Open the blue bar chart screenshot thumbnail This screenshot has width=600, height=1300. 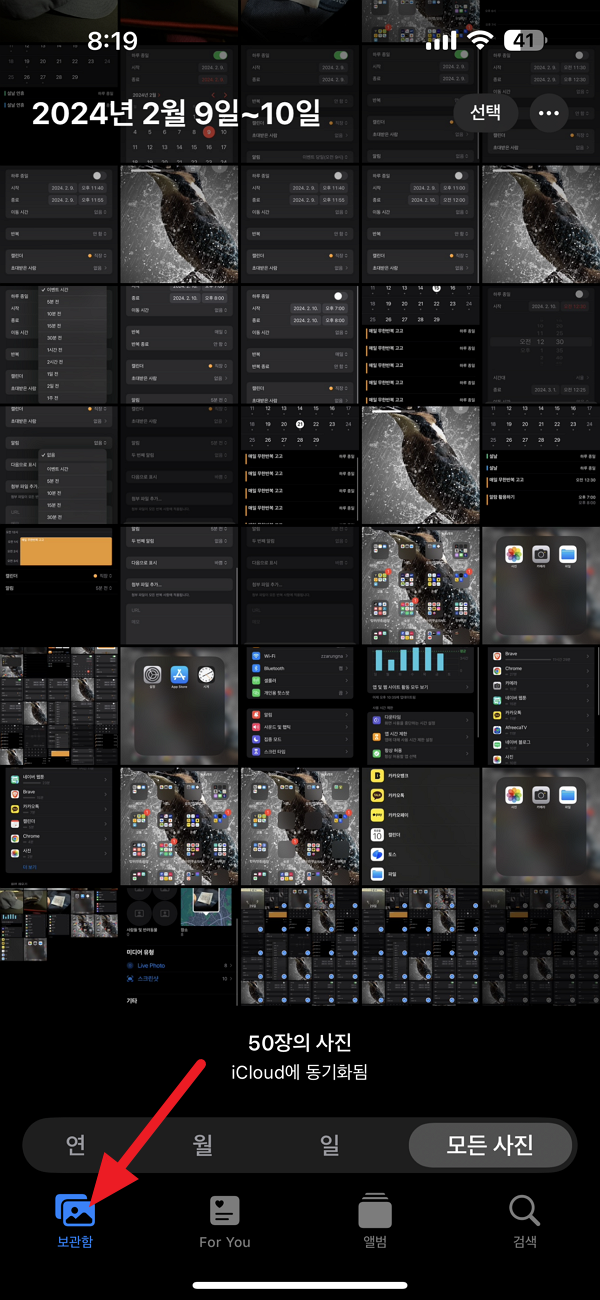[420, 706]
